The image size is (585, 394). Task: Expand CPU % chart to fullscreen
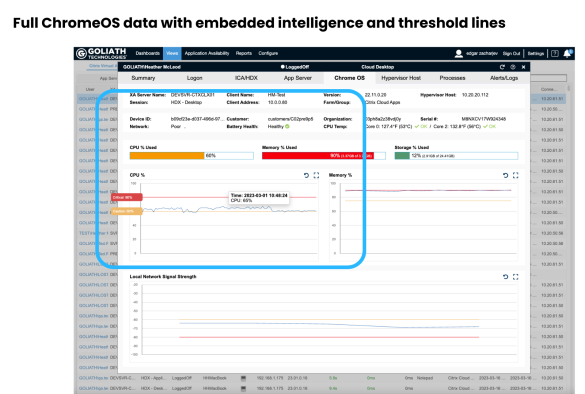[x=316, y=175]
